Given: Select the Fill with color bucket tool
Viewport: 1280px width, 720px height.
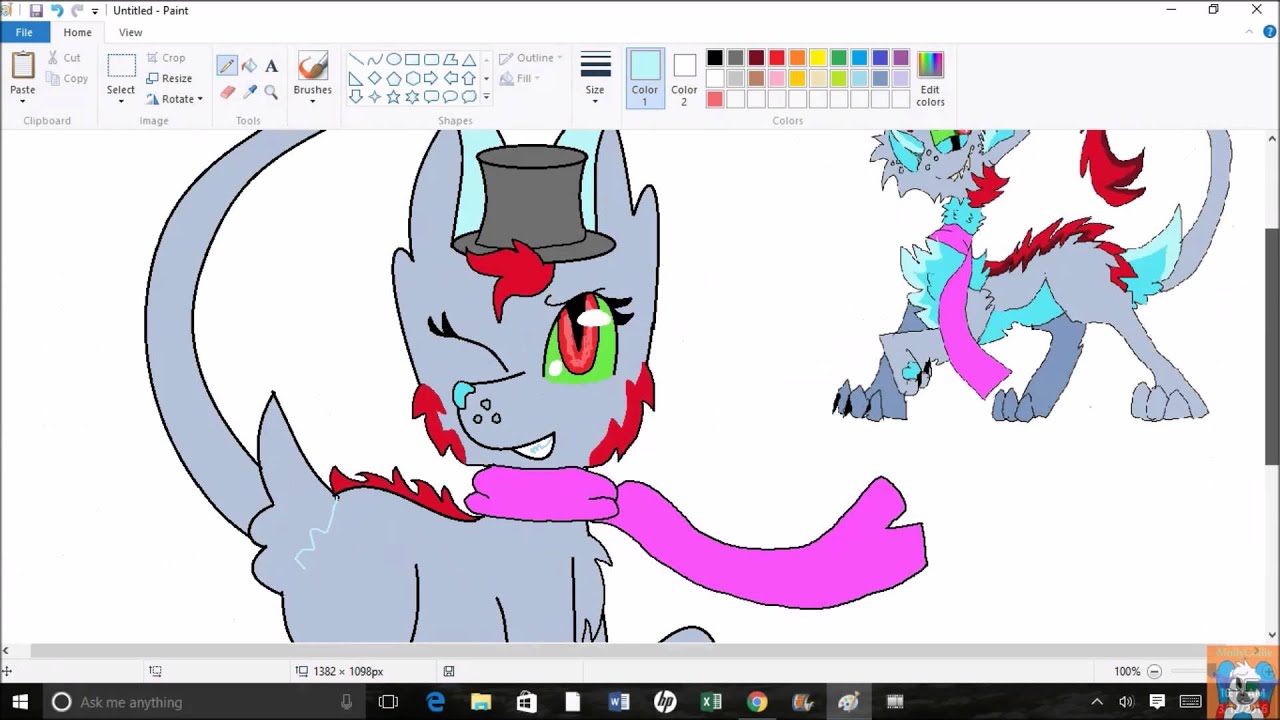Looking at the screenshot, I should coord(249,66).
